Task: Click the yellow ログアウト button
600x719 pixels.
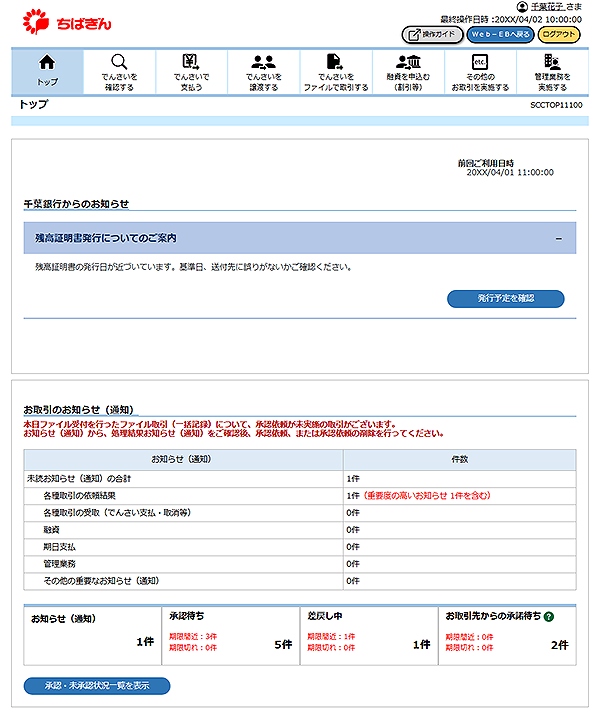Action: click(x=559, y=34)
